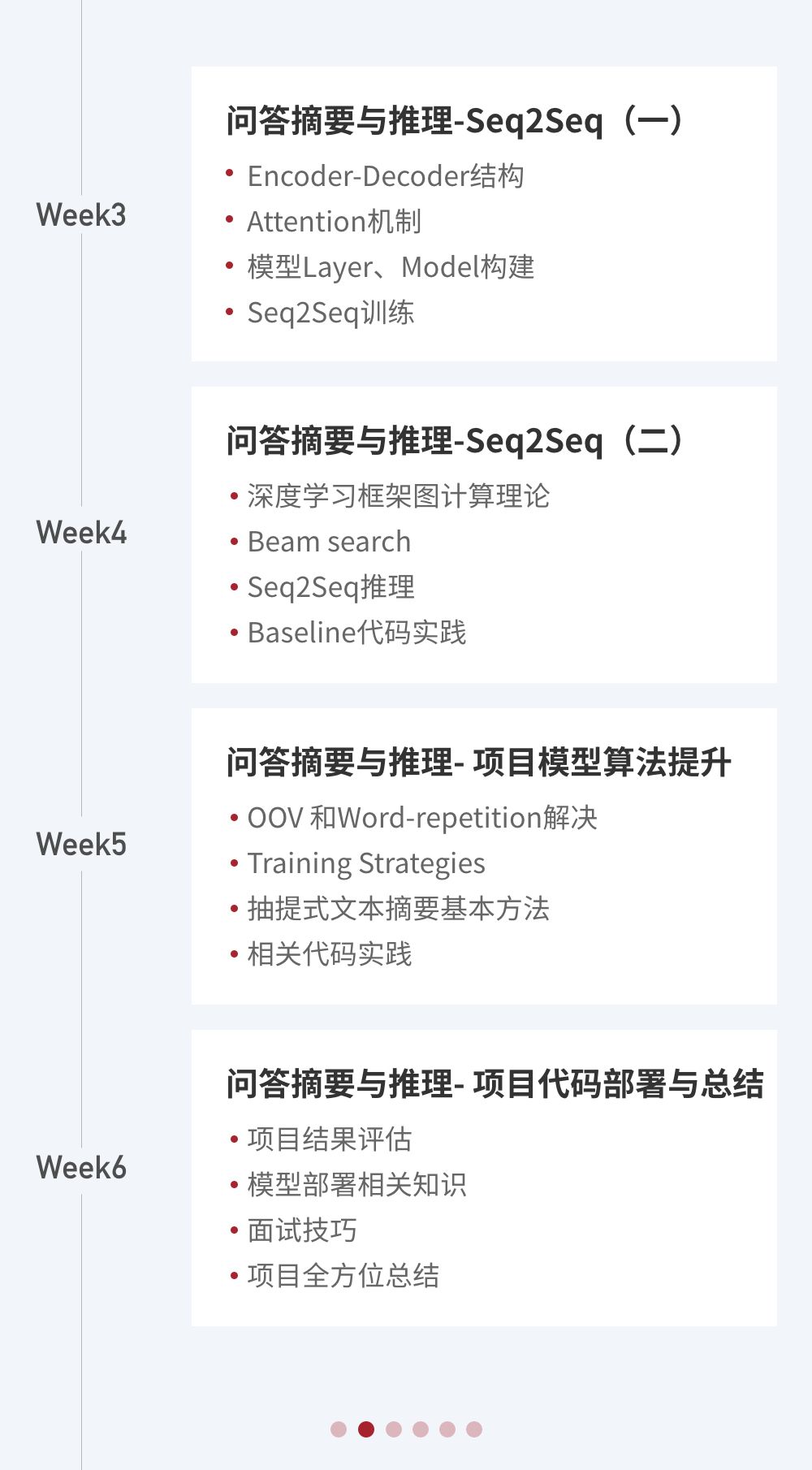Screen dimensions: 812x1470
Task: Click the Beam search topic
Action: point(329,542)
